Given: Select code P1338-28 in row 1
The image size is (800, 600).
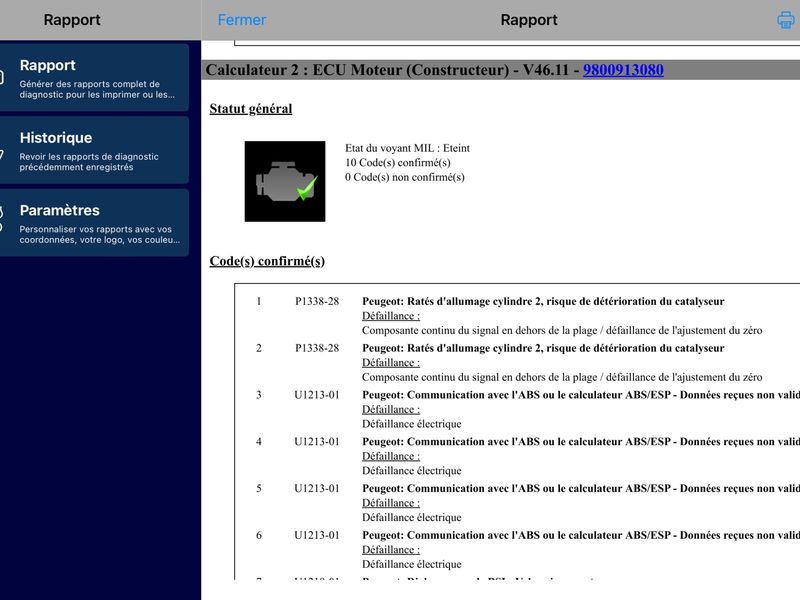Looking at the screenshot, I should 317,301.
